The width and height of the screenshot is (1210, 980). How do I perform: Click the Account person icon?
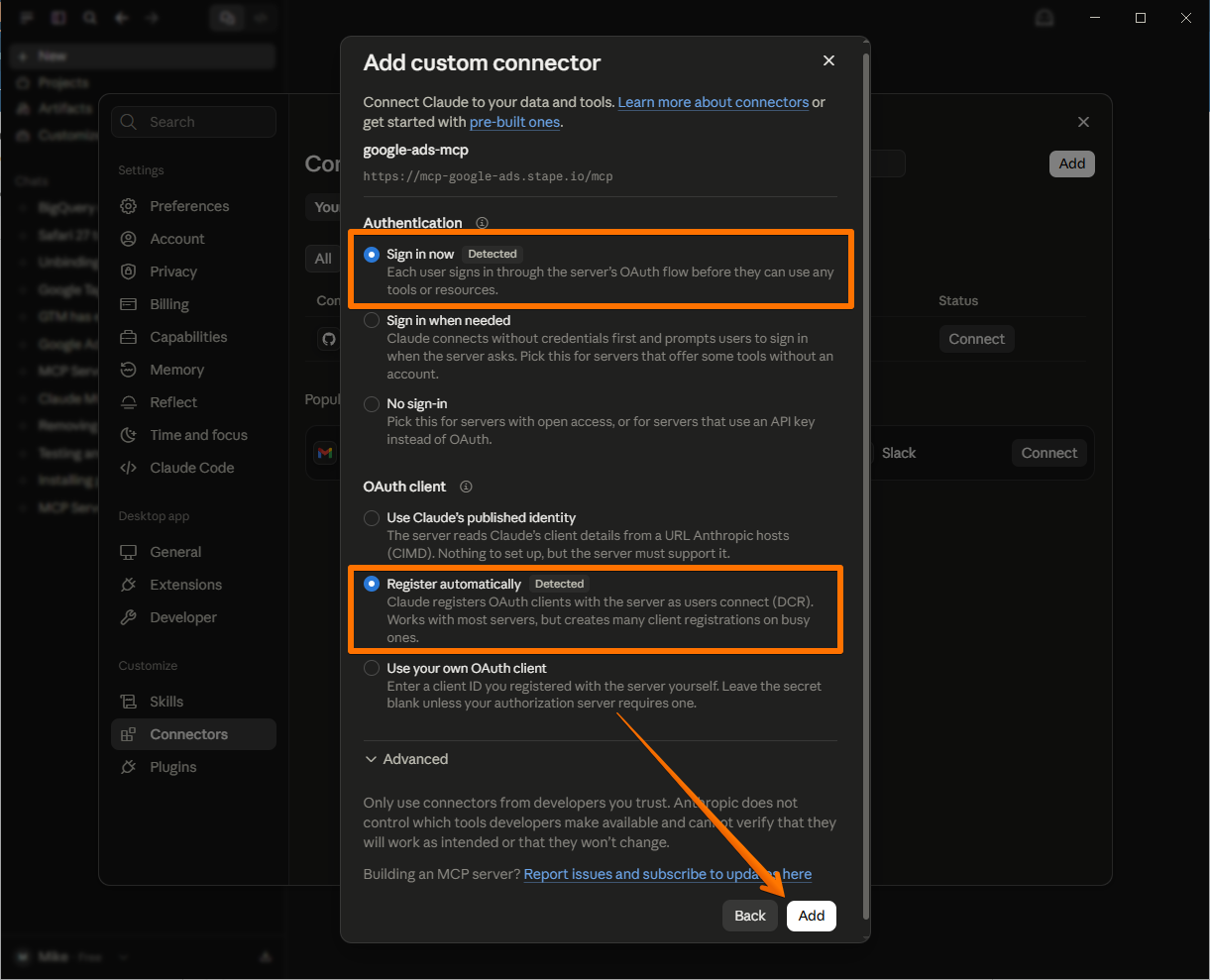point(128,239)
